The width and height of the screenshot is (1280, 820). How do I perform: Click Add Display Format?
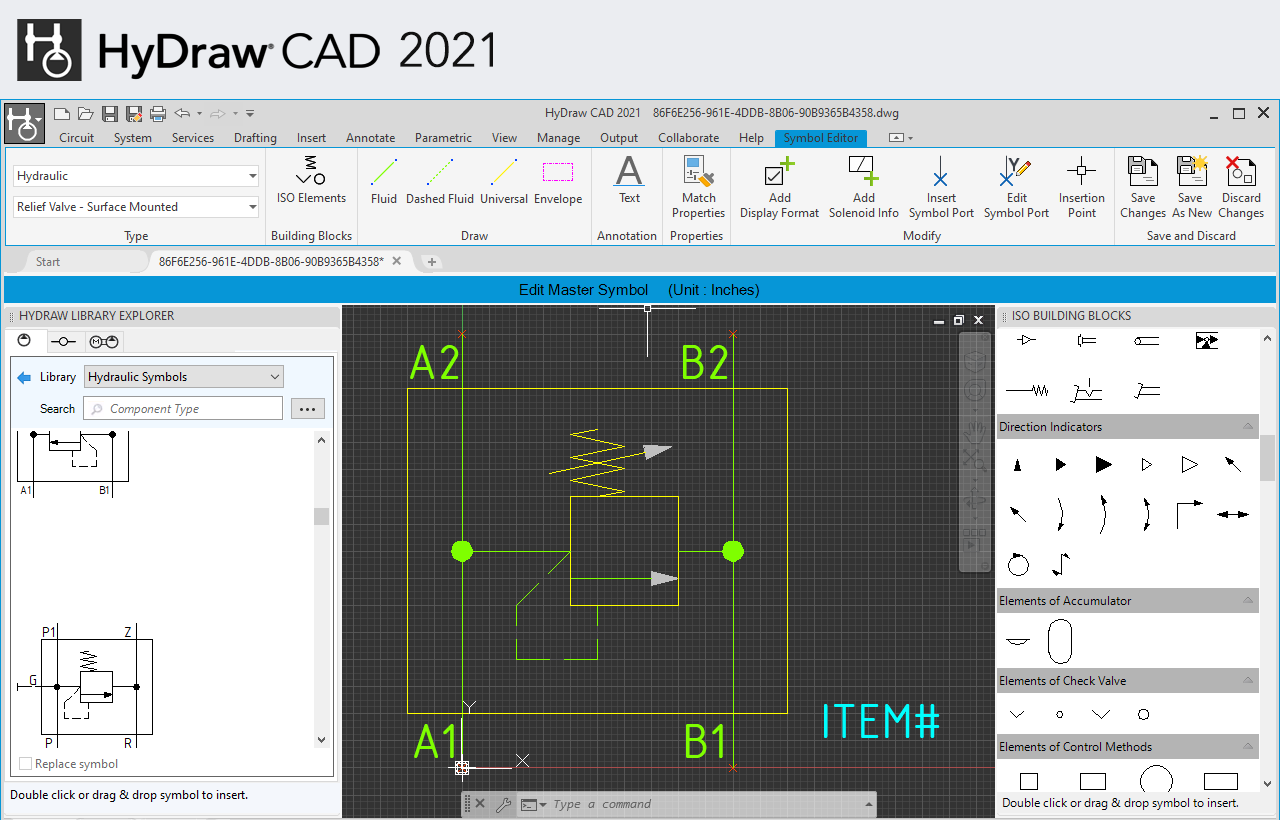pyautogui.click(x=779, y=187)
